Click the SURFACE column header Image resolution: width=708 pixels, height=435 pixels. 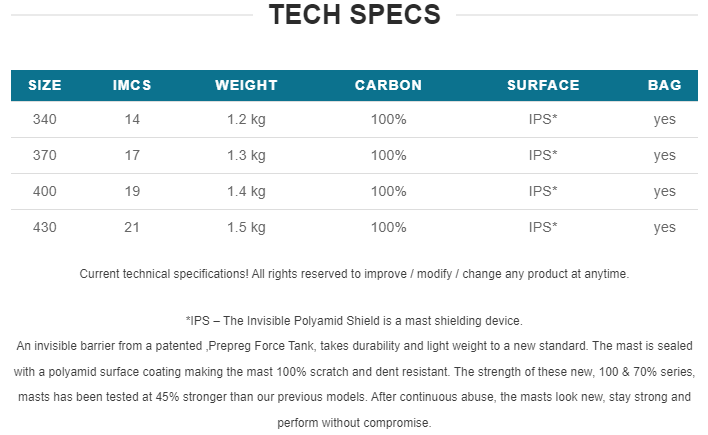pos(543,85)
